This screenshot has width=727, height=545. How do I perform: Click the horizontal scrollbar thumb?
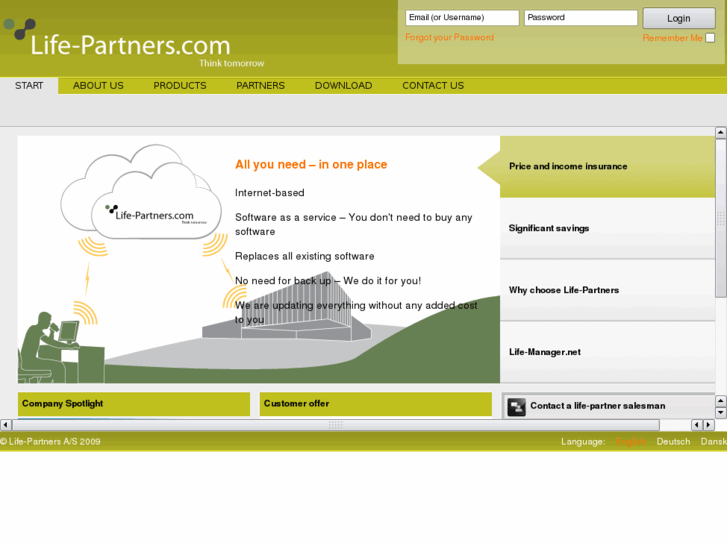point(336,425)
